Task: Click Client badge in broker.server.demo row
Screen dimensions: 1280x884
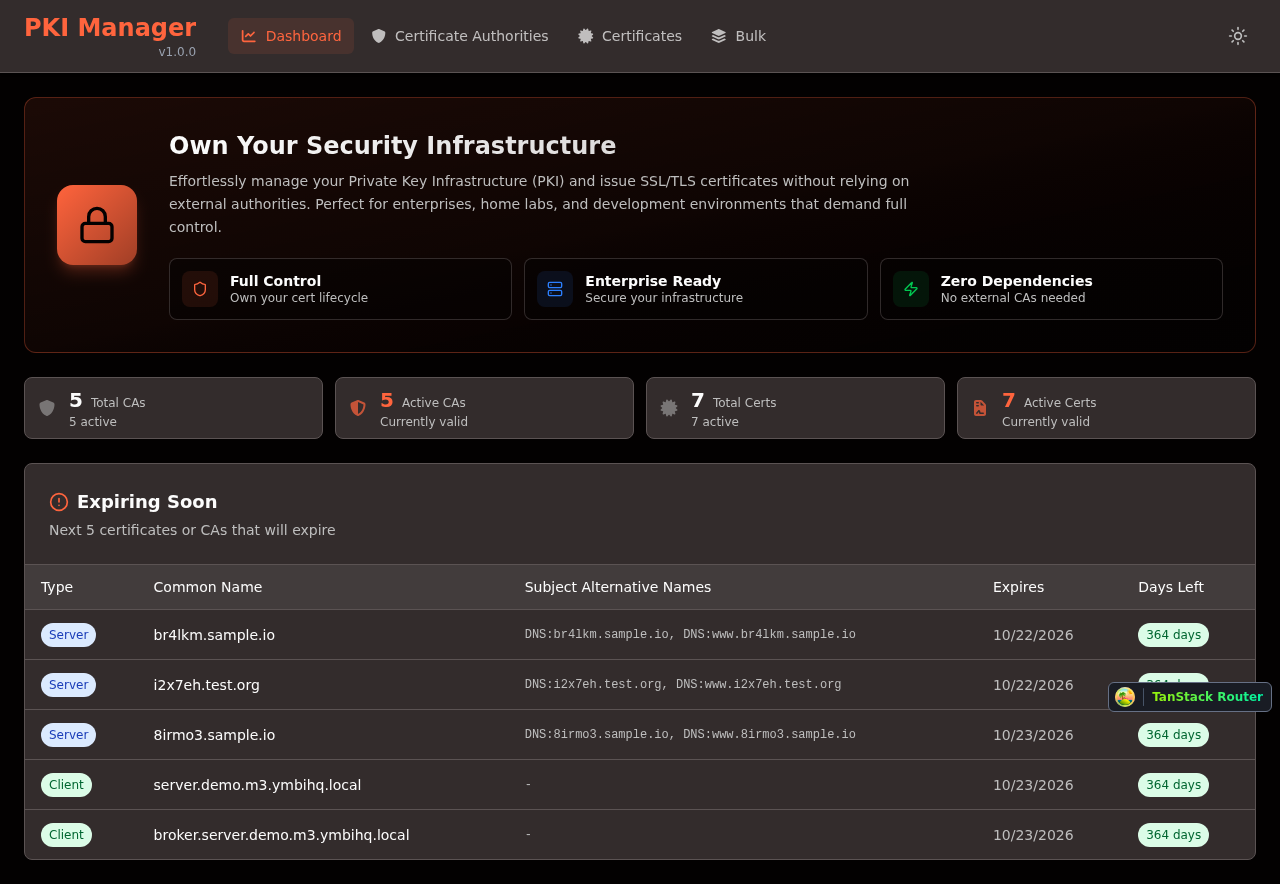Action: (66, 835)
